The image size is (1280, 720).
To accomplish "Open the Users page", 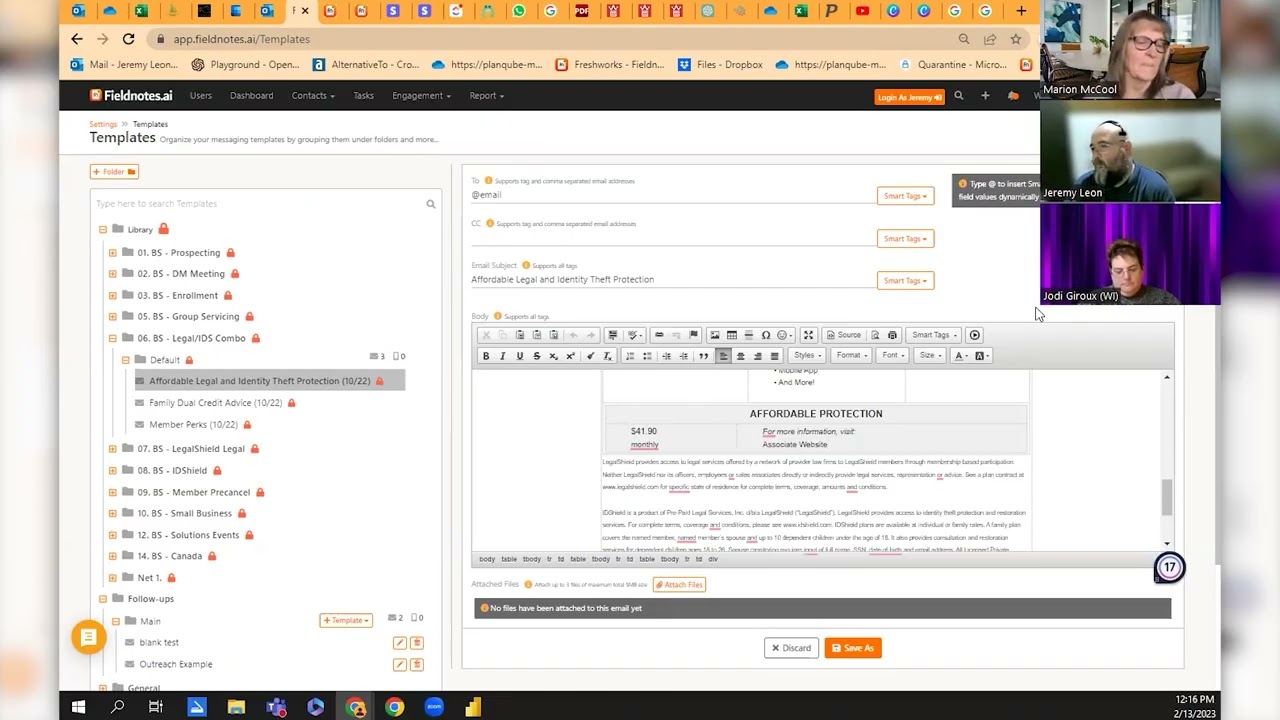I will (201, 96).
